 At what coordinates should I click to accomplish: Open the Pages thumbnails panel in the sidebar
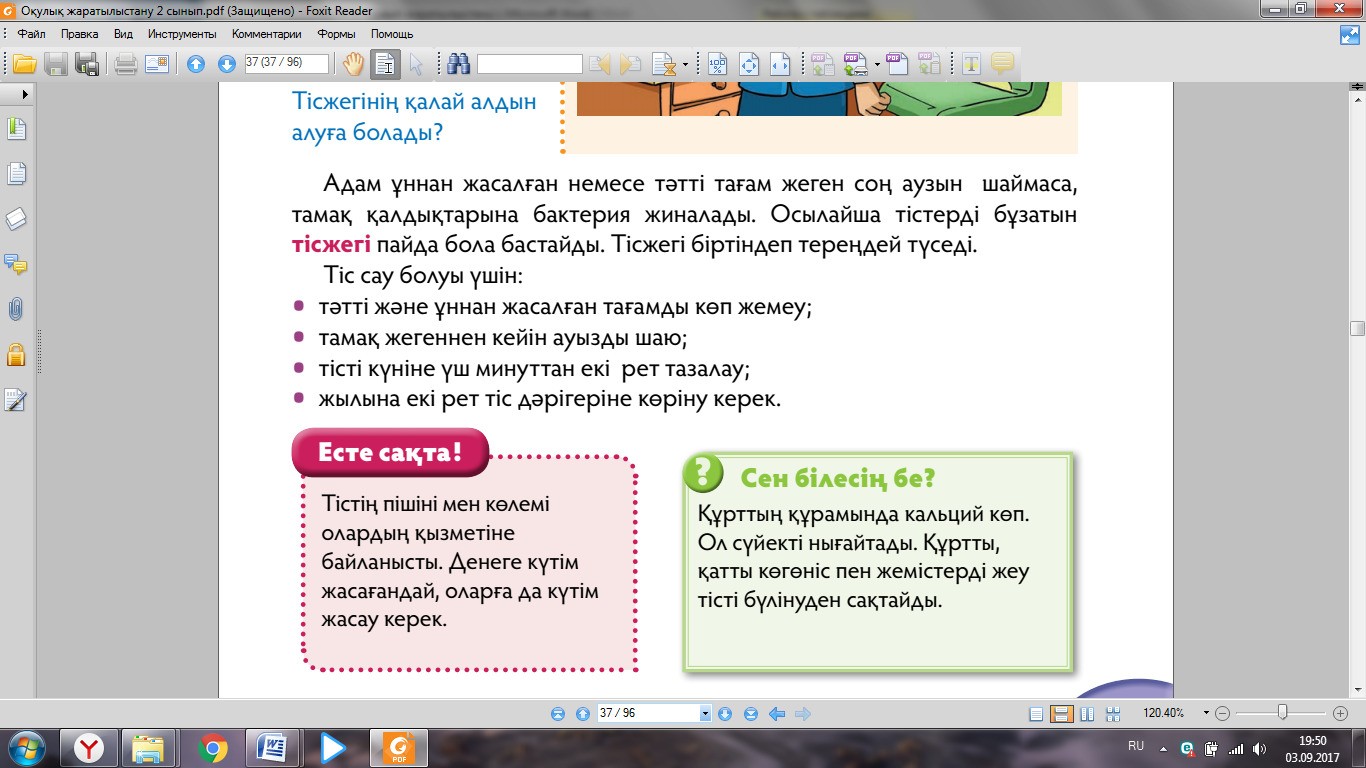coord(16,174)
